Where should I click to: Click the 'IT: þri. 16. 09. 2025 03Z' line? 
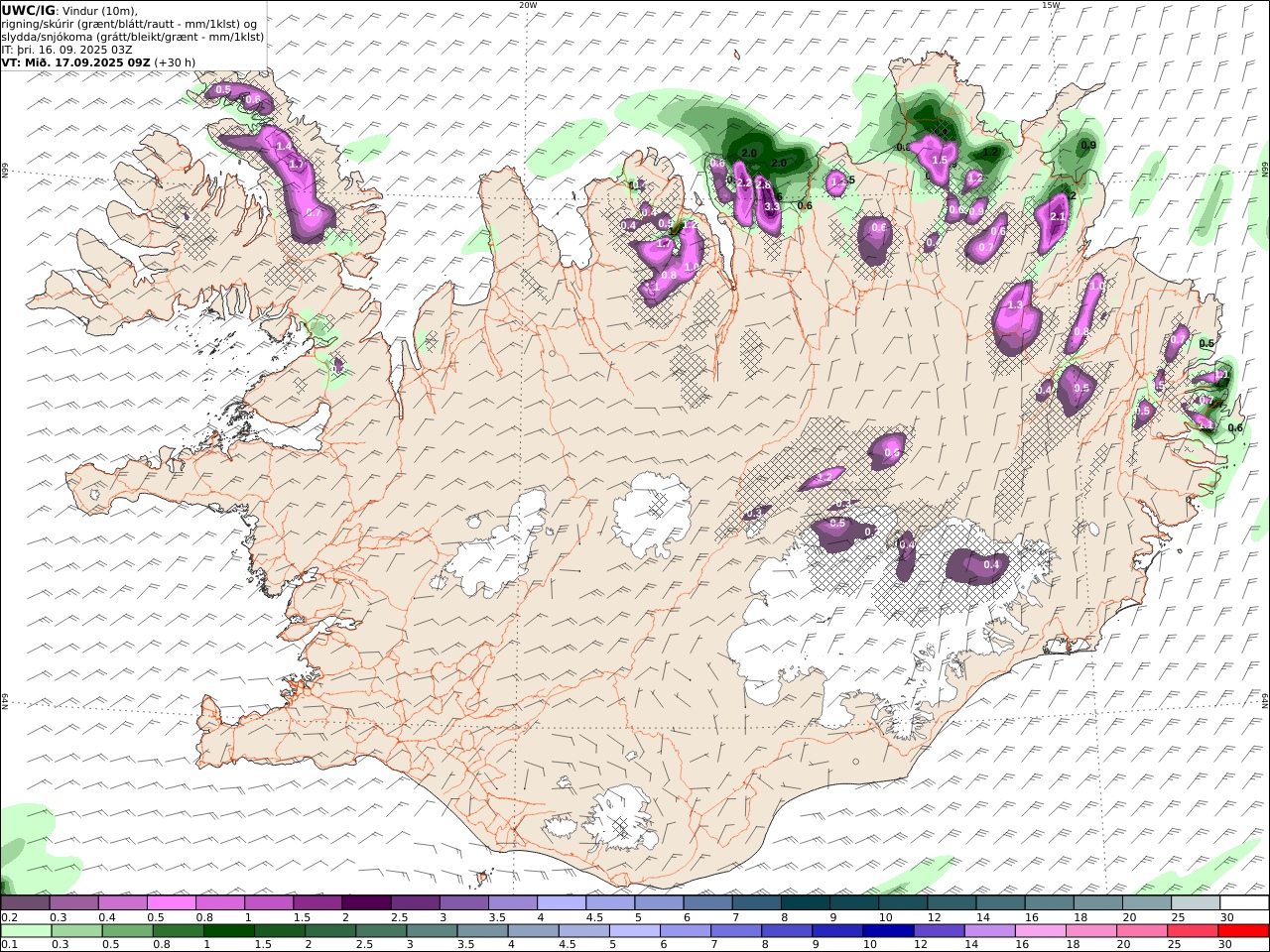click(66, 49)
